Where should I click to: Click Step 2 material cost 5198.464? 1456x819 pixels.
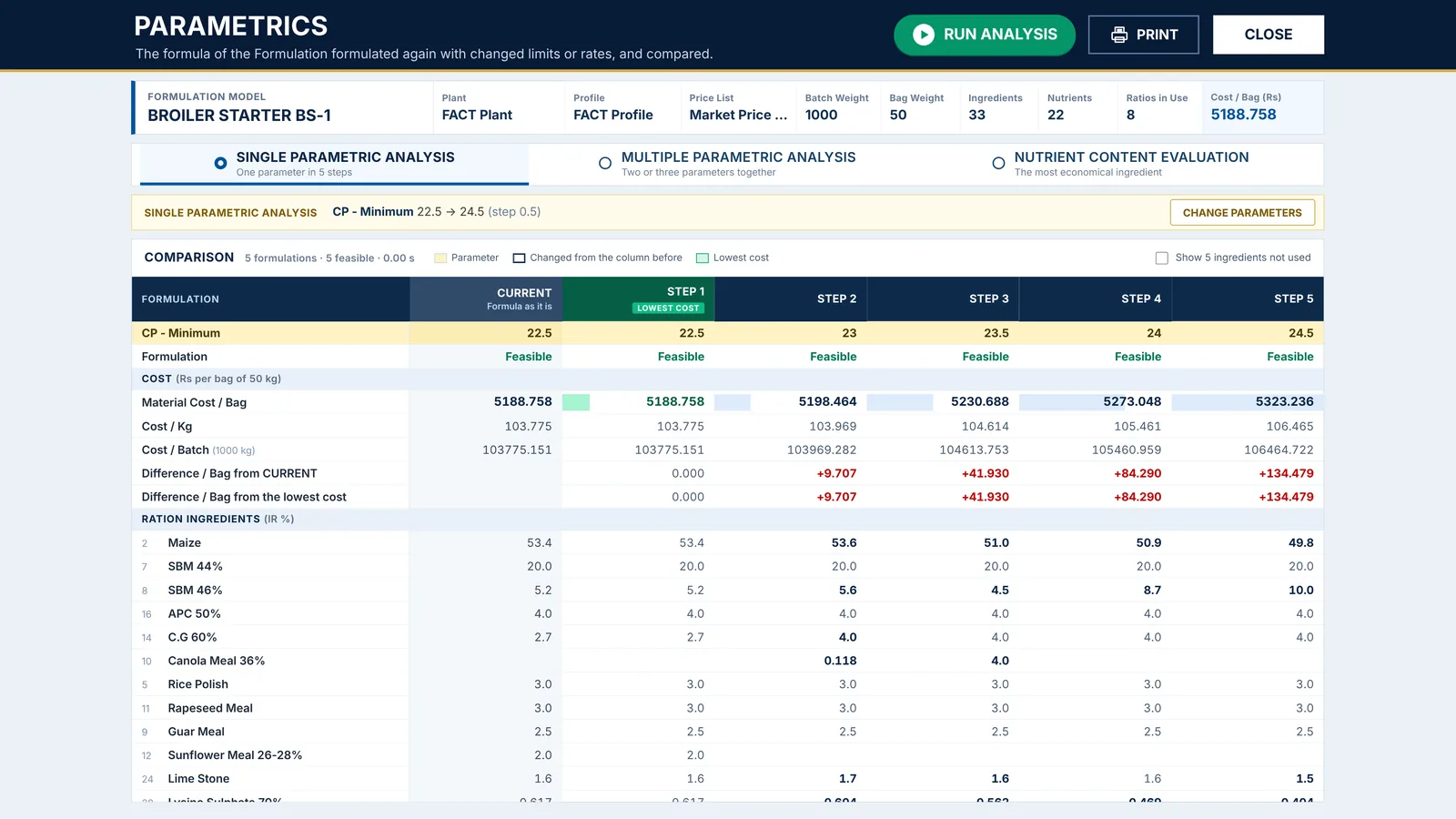(x=827, y=401)
